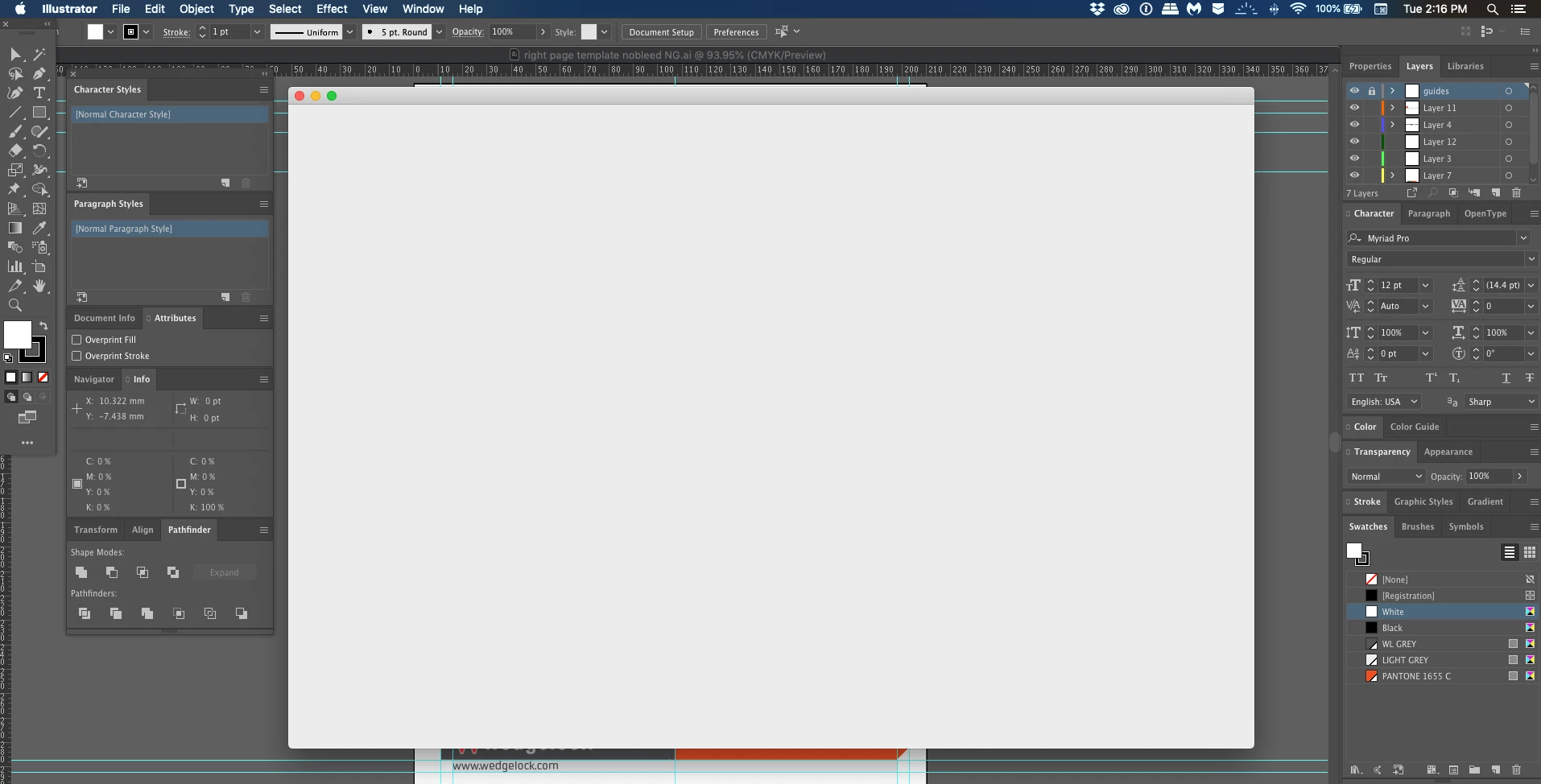Open the English: USA language dropdown
Viewport: 1541px width, 784px height.
coord(1383,402)
